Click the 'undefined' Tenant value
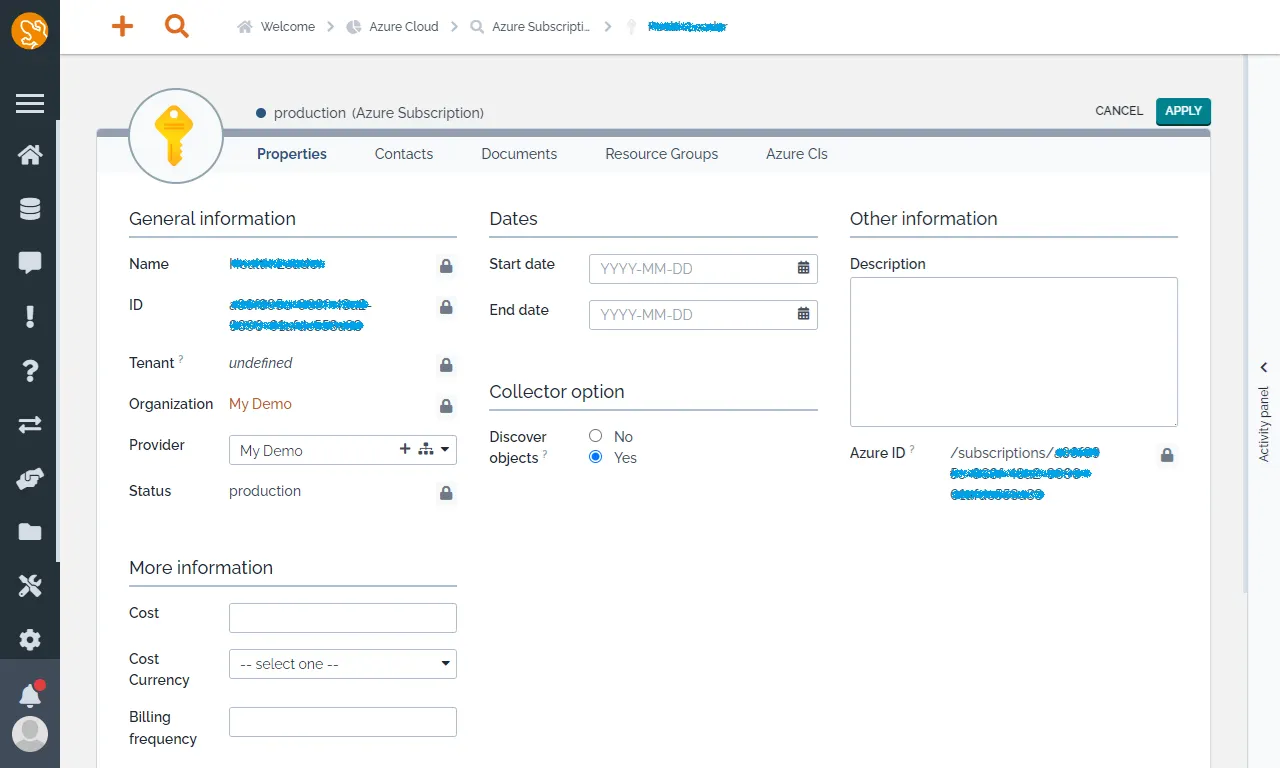Viewport: 1280px width, 768px height. coord(261,363)
